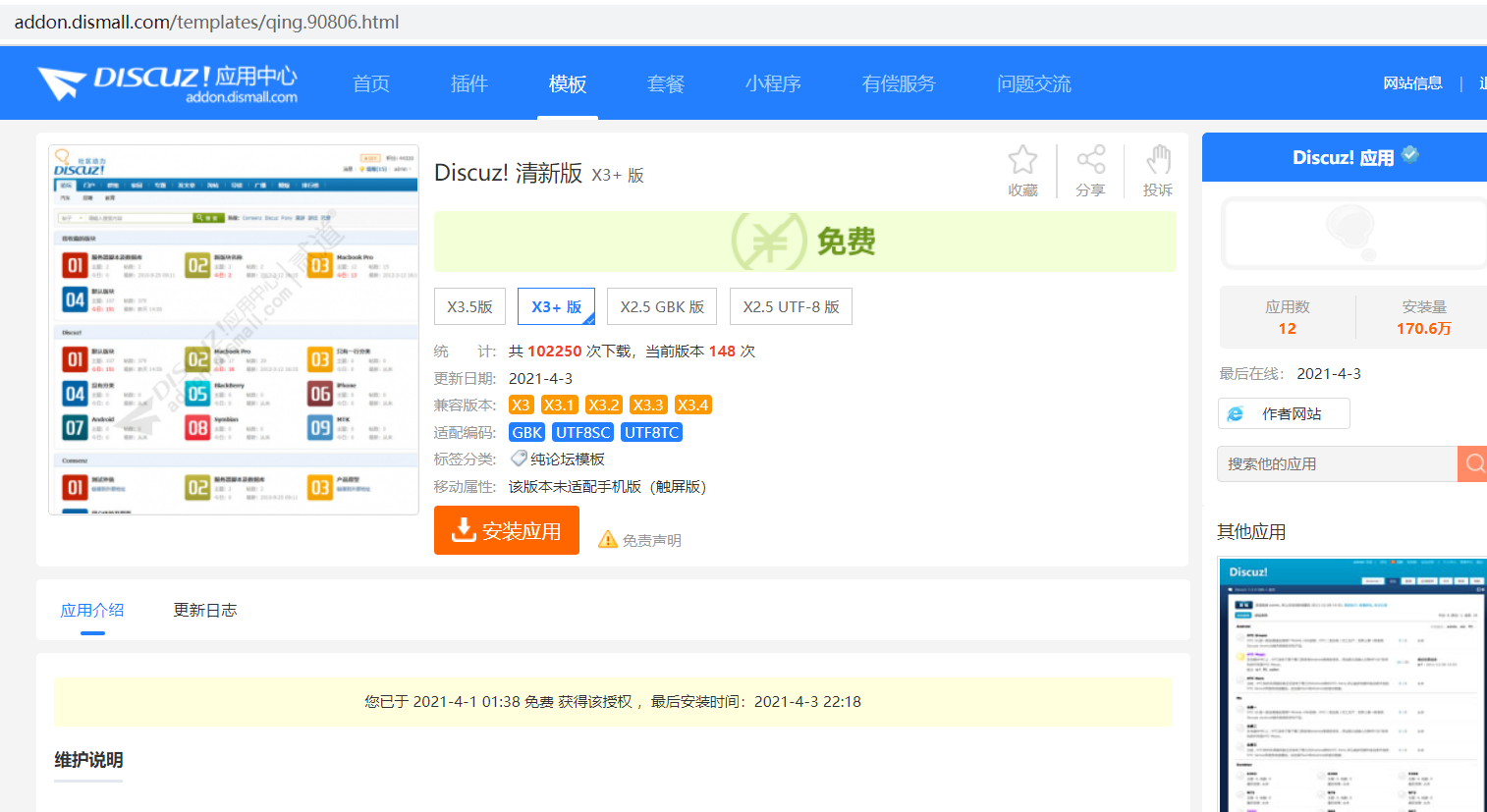Click the 网站信息 link
Image resolution: width=1487 pixels, height=812 pixels.
1412,83
